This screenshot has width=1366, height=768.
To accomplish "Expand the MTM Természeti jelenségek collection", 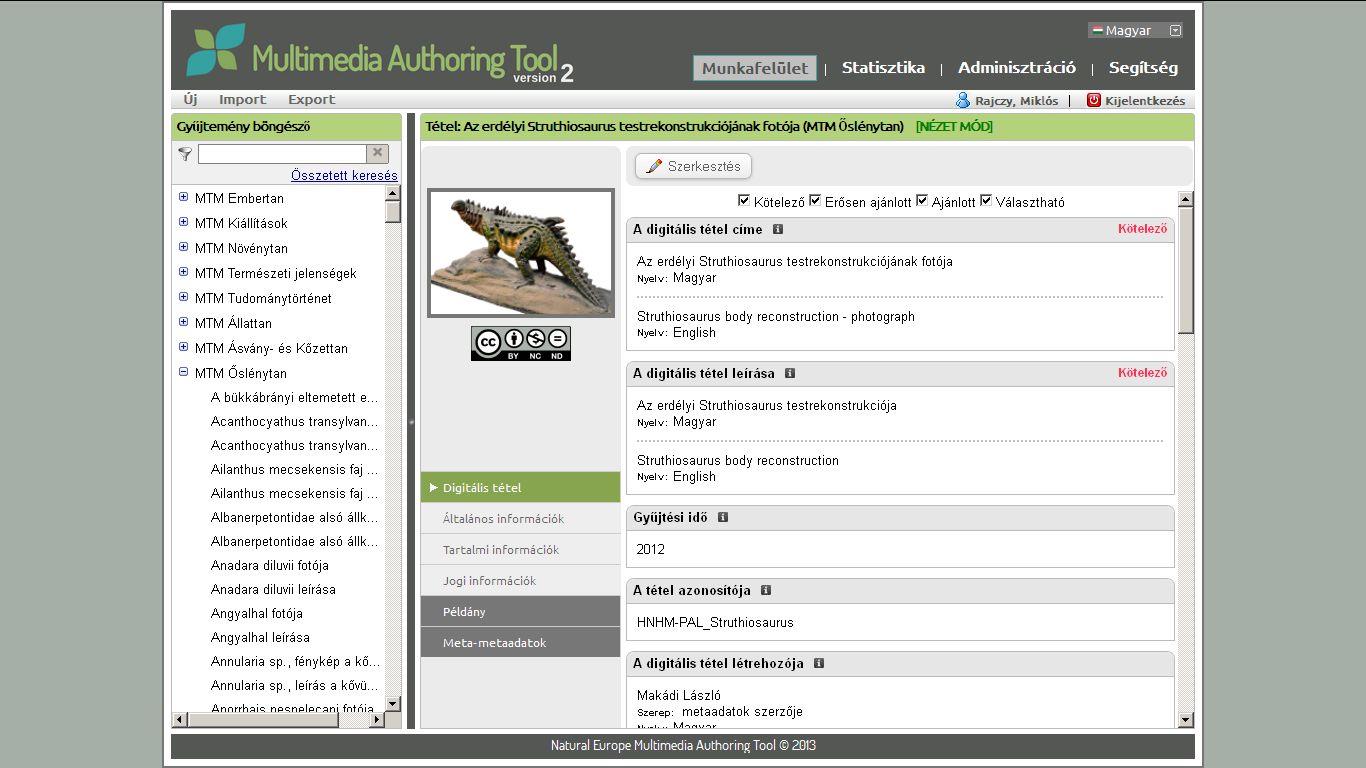I will click(x=183, y=272).
